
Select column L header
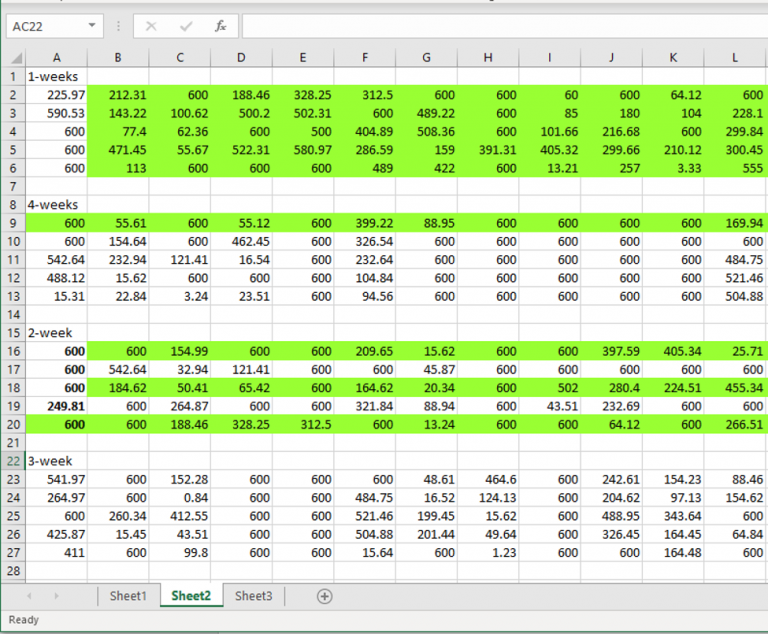735,57
